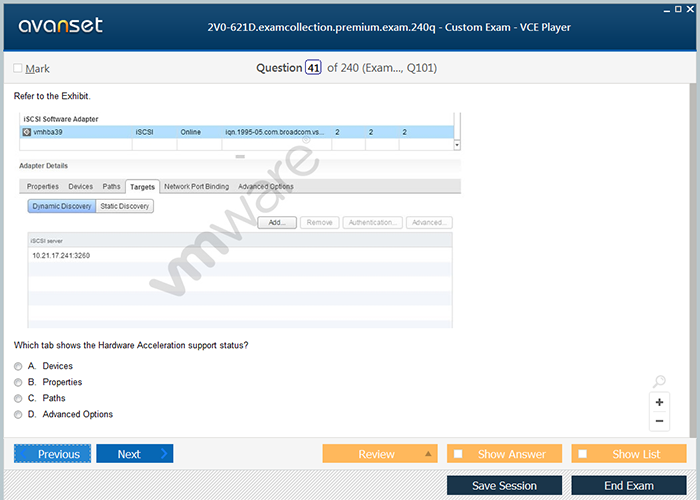The image size is (700, 500).
Task: Select answer A. Devices
Action: point(18,367)
